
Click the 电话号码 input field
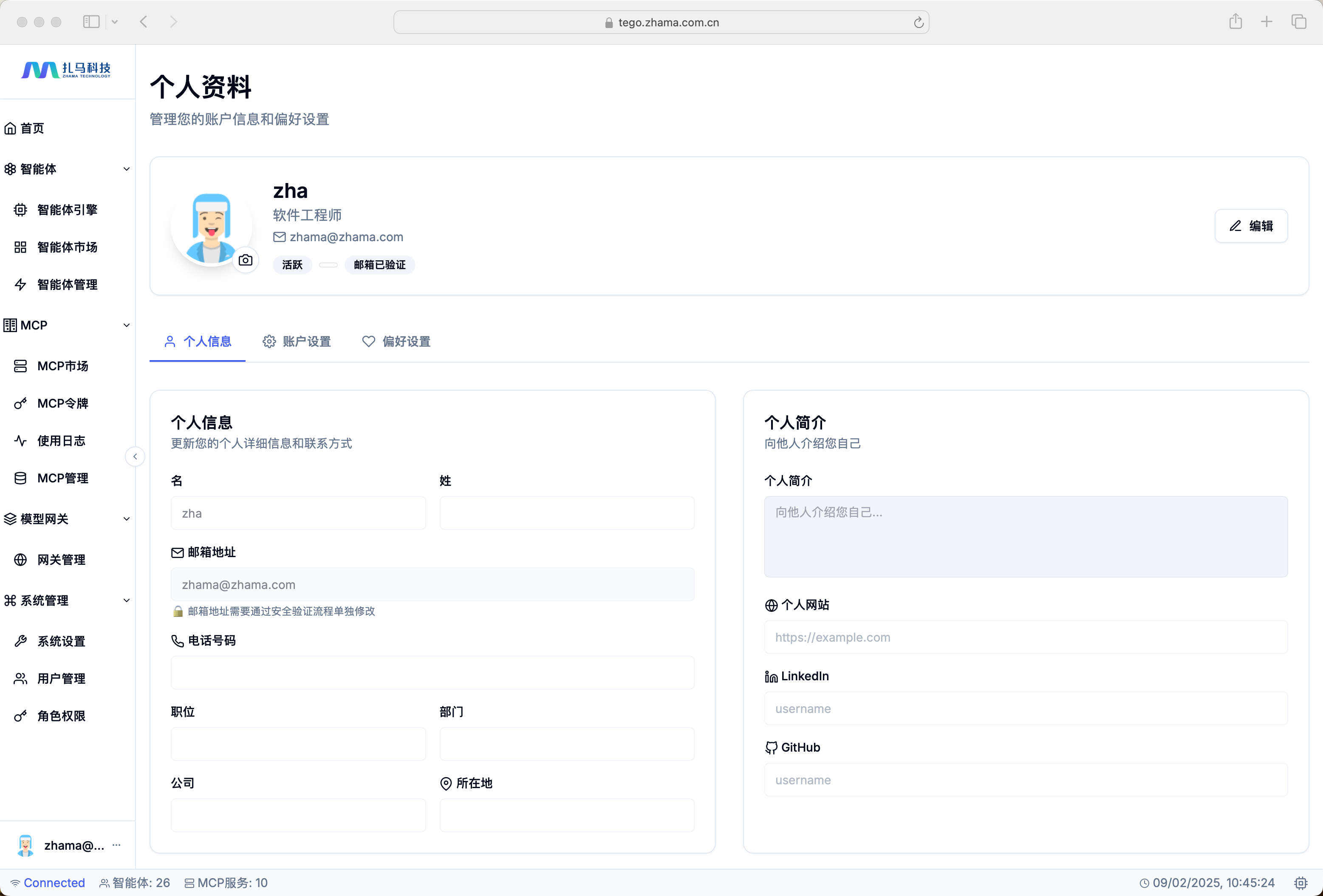432,673
